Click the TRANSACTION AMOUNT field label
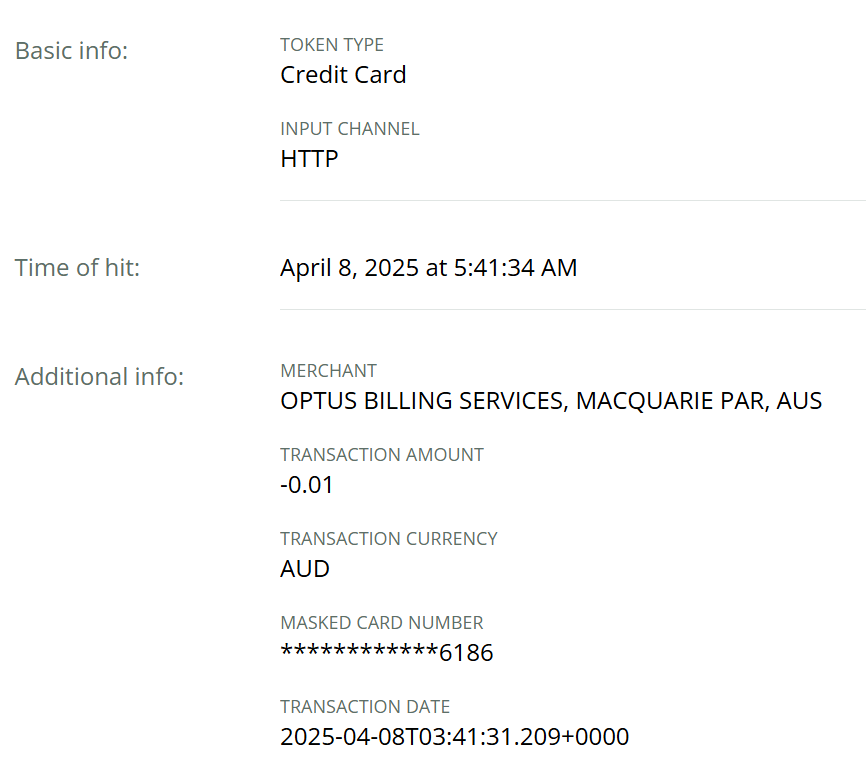866x765 pixels. (382, 455)
